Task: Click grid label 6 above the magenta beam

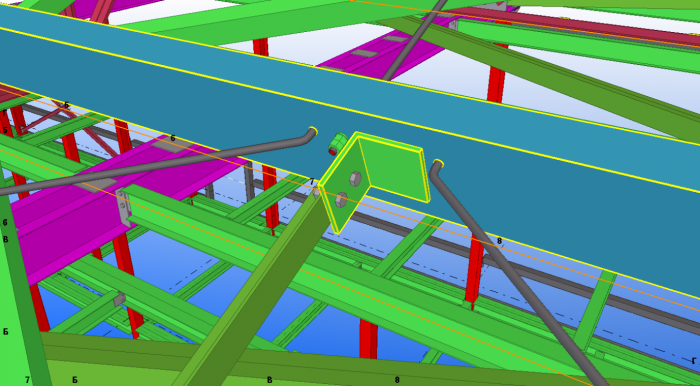Action: pos(173,139)
